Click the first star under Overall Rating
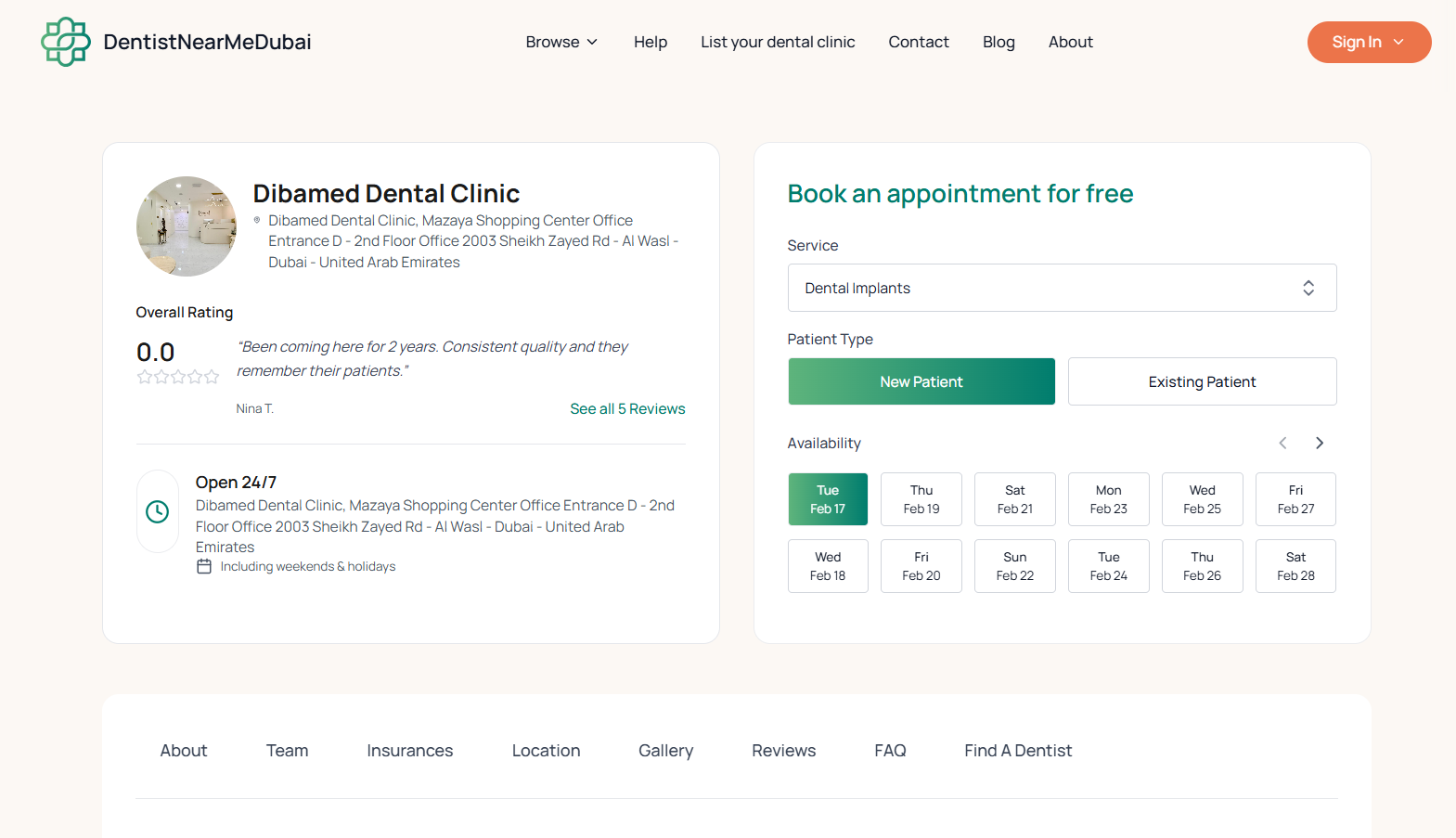This screenshot has width=1456, height=838. (x=144, y=377)
